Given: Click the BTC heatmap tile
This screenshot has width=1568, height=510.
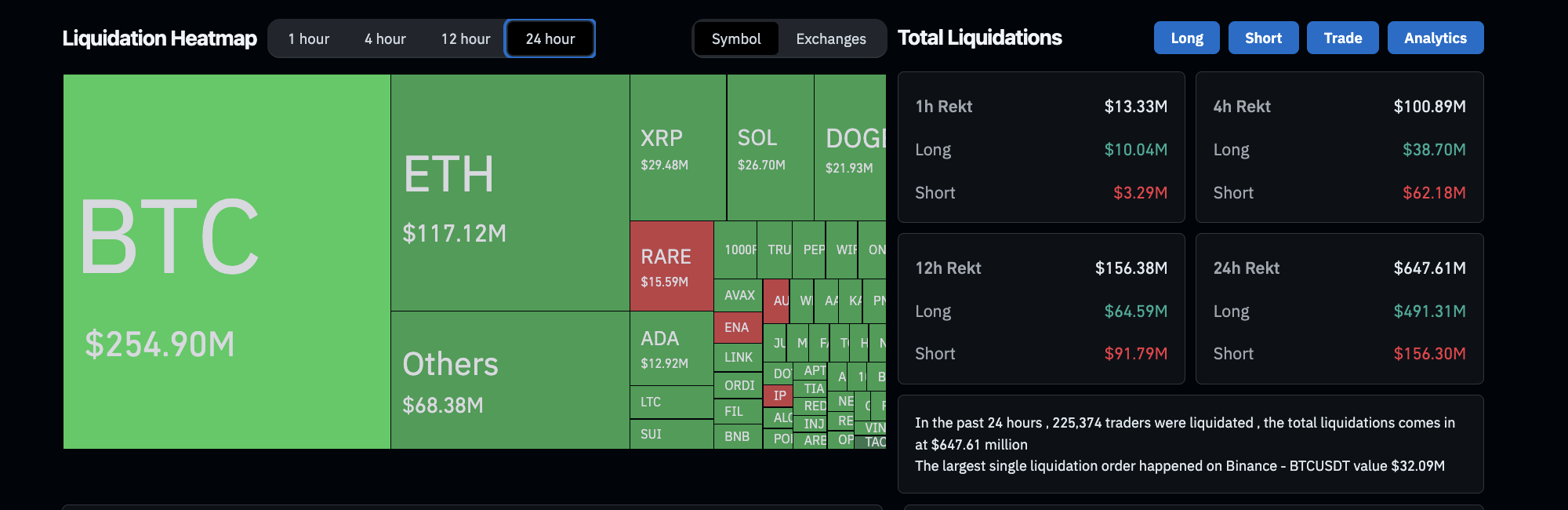Looking at the screenshot, I should click(227, 261).
